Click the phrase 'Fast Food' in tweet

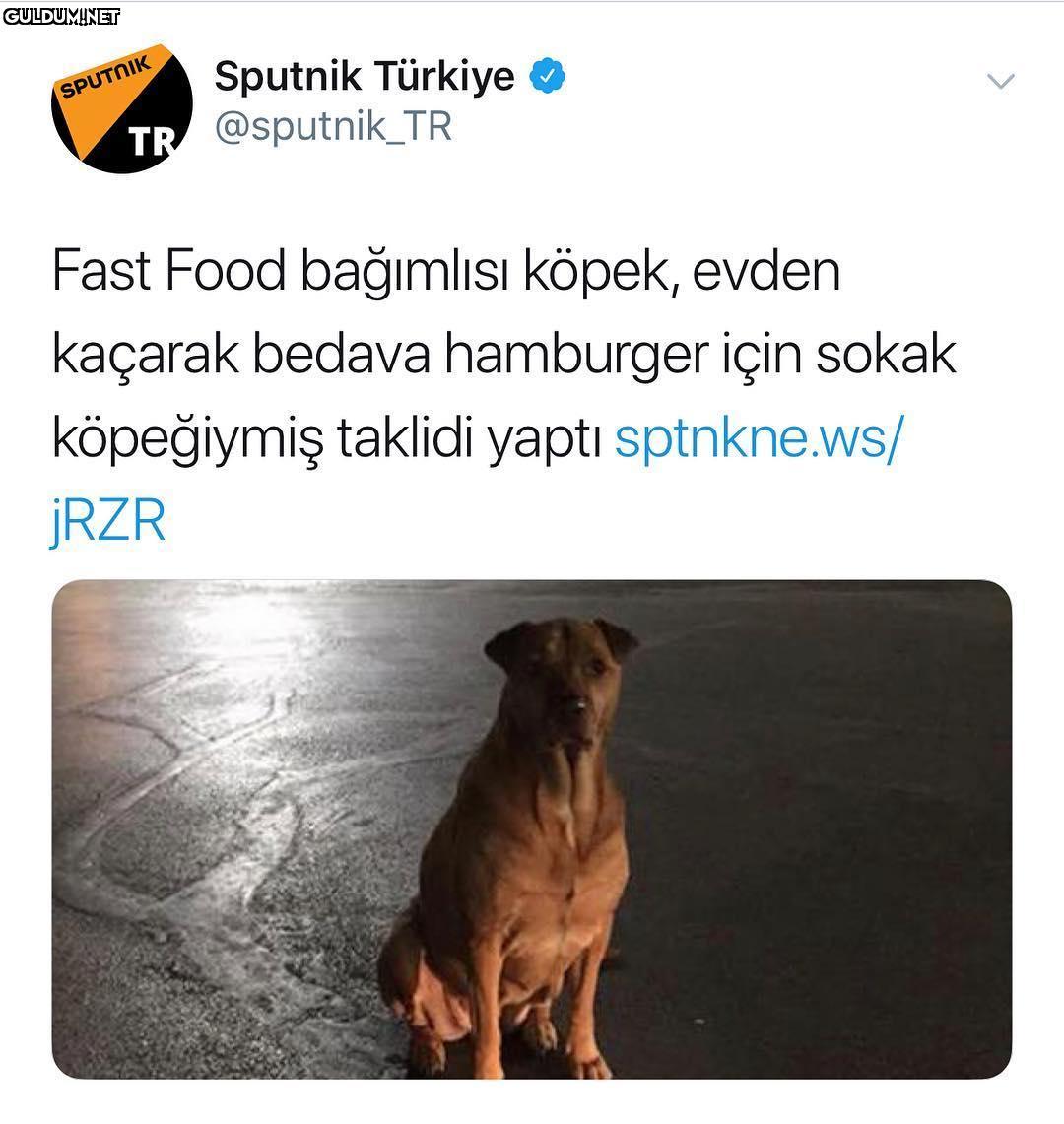[x=168, y=271]
